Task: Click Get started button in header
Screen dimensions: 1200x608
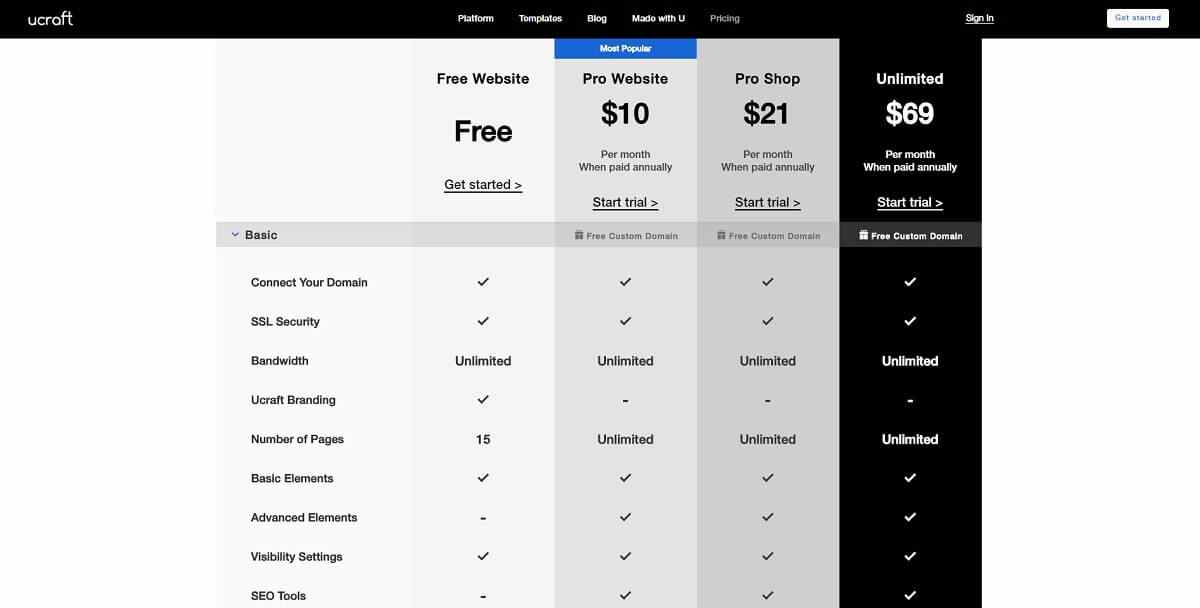Action: (1138, 18)
